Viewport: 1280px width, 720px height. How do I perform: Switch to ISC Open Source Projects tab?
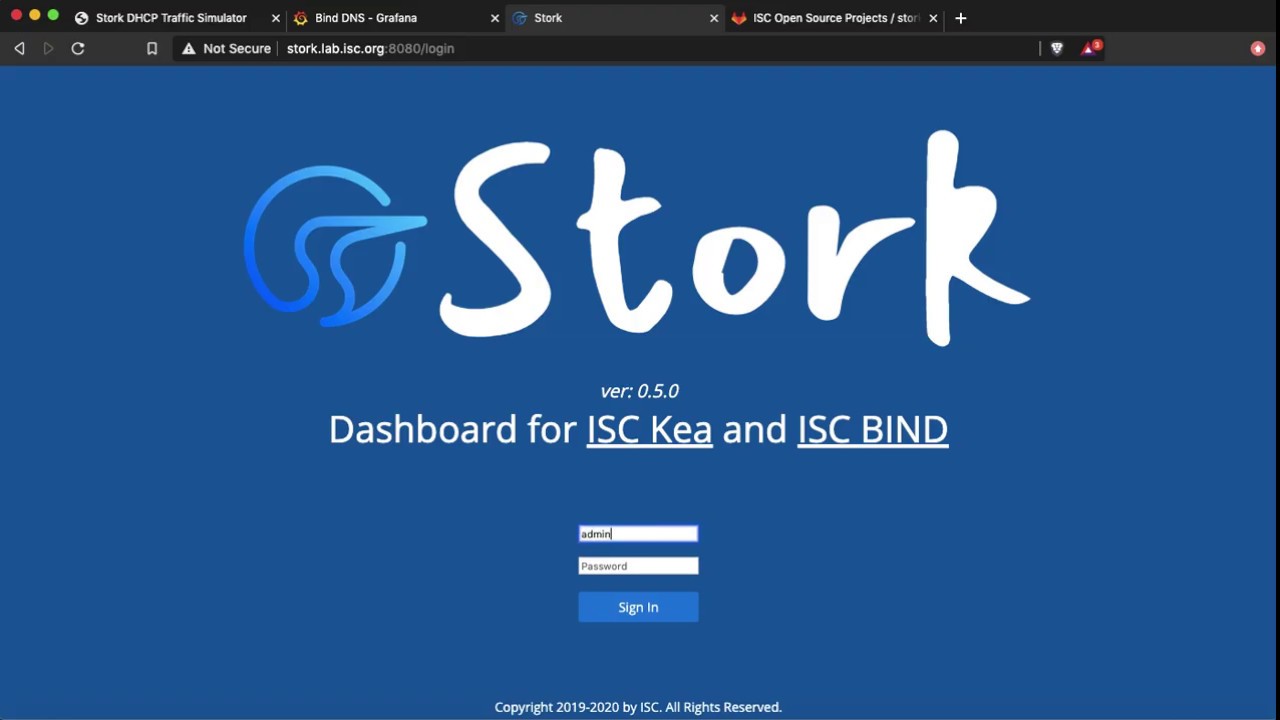click(x=836, y=18)
